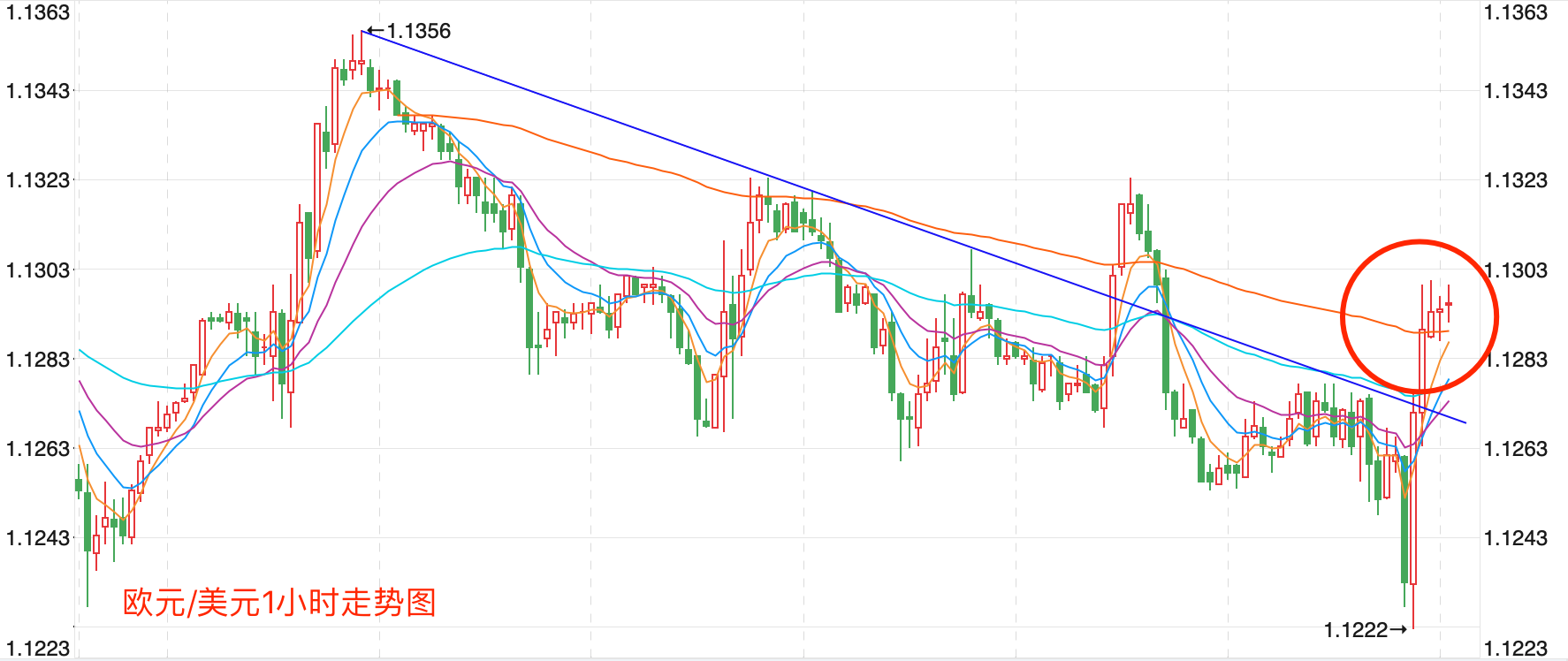
Task: Click 1.1223 on the left price axis
Action: tap(38, 649)
